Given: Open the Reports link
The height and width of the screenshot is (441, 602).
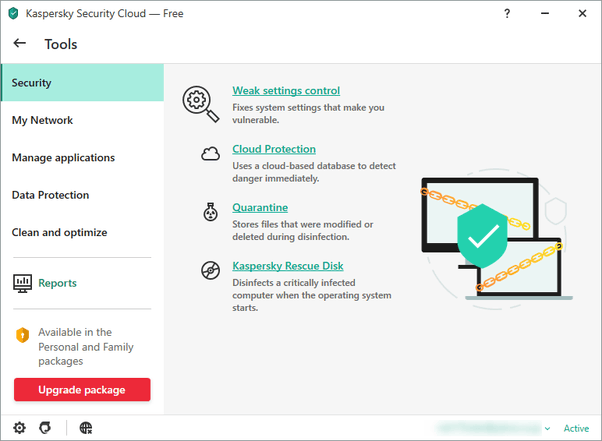Looking at the screenshot, I should [58, 283].
